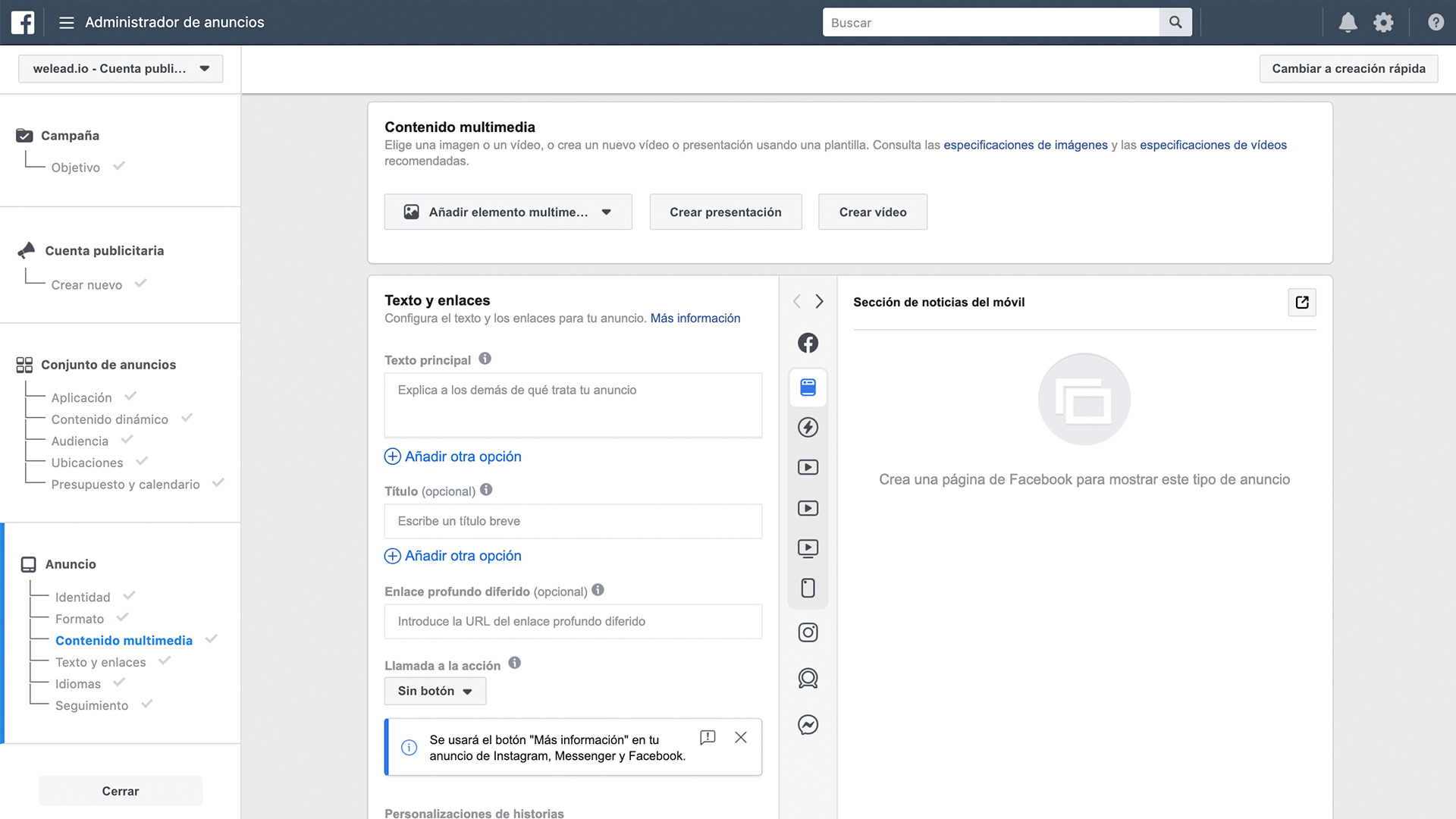
Task: Open the notifications bell
Action: click(x=1348, y=23)
